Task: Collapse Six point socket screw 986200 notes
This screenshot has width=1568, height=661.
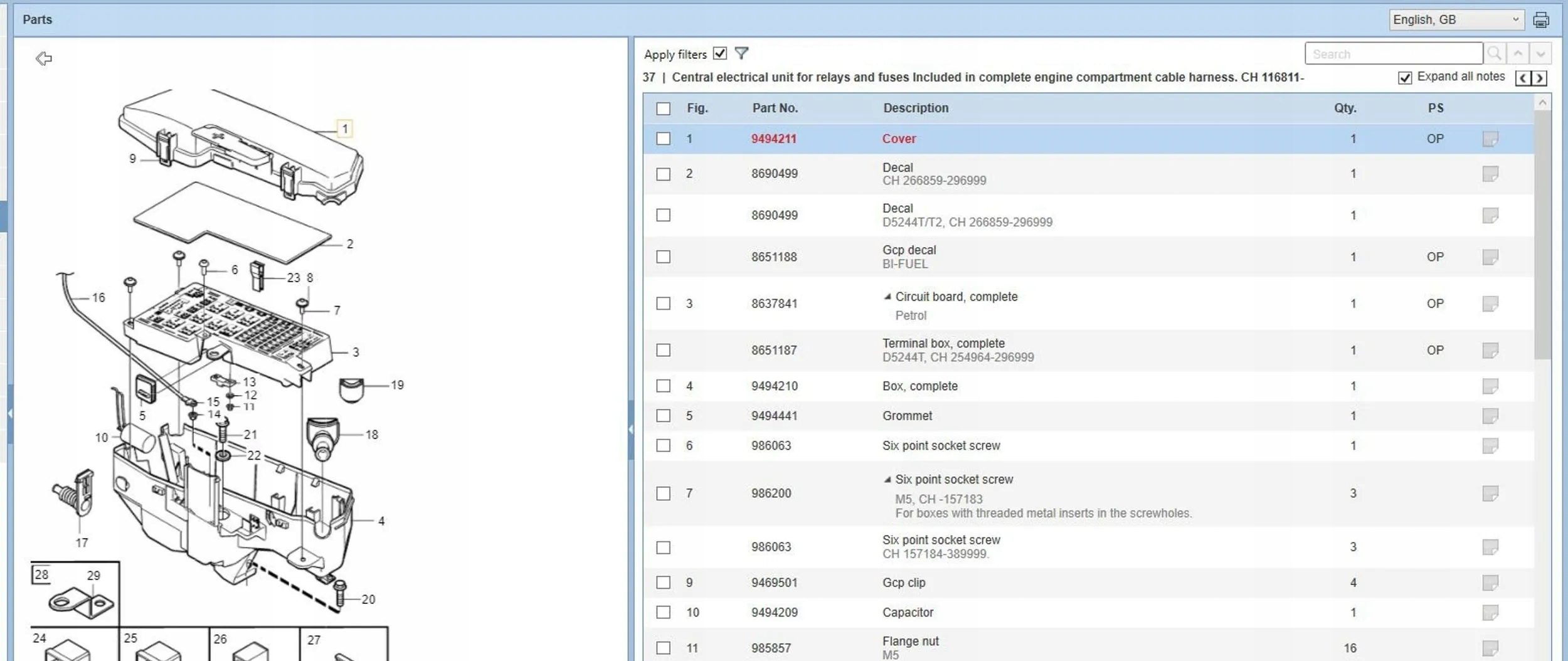Action: click(x=887, y=480)
